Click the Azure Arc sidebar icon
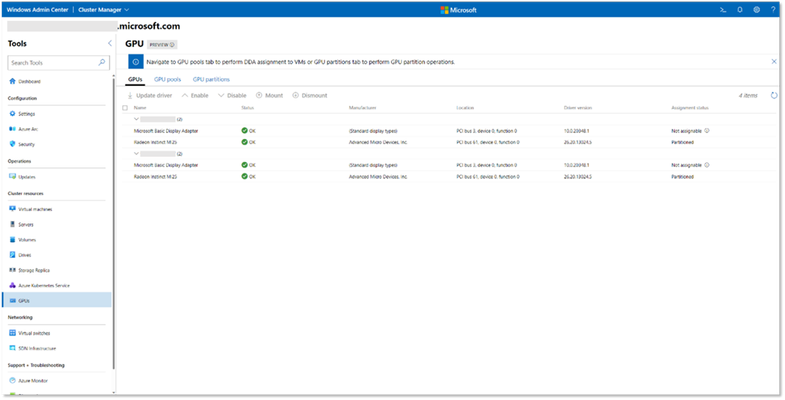Image resolution: width=785 pixels, height=400 pixels. click(13, 129)
